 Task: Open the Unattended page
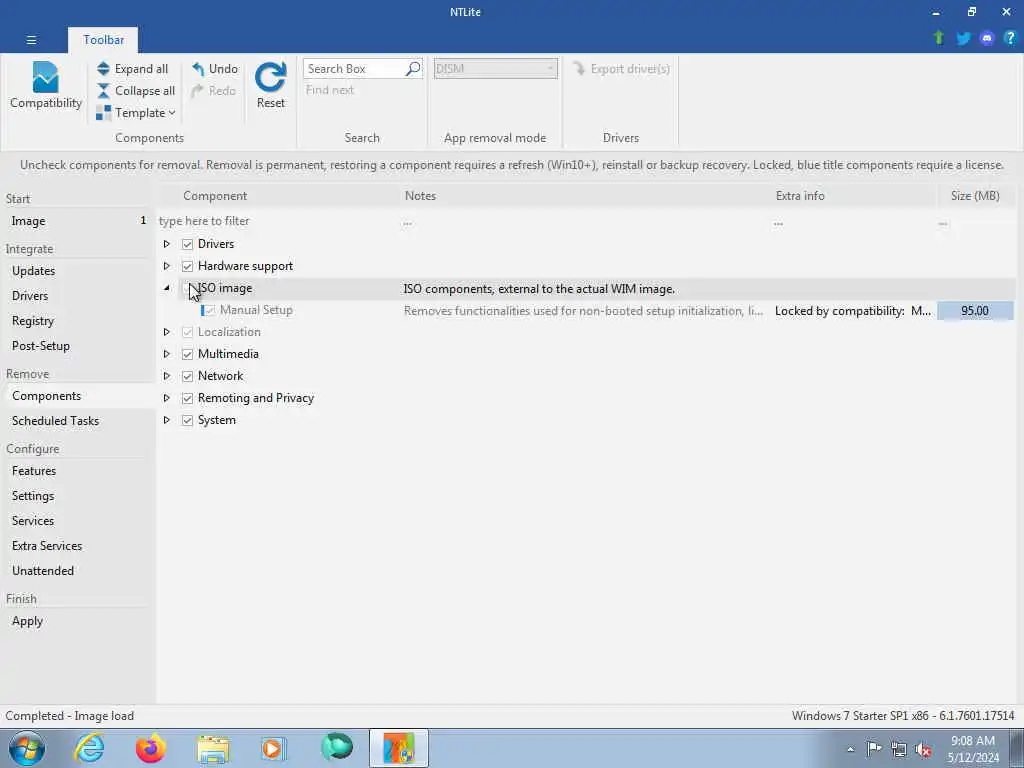[x=78, y=571]
